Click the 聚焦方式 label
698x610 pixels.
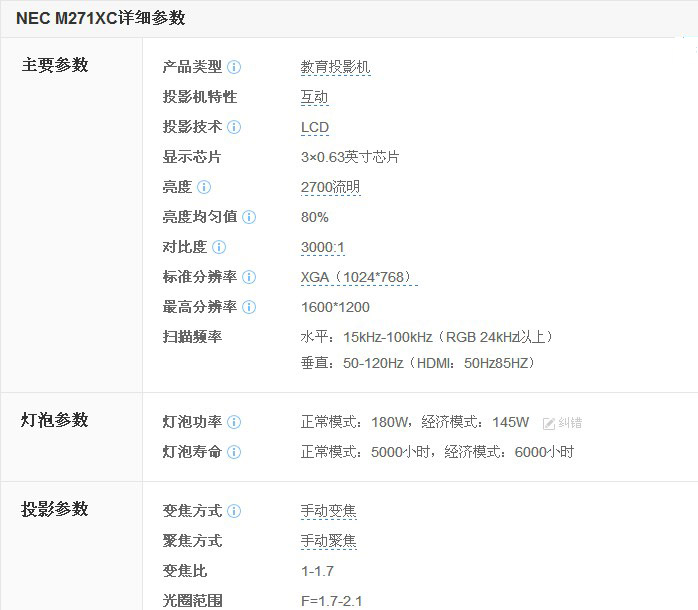pos(192,541)
